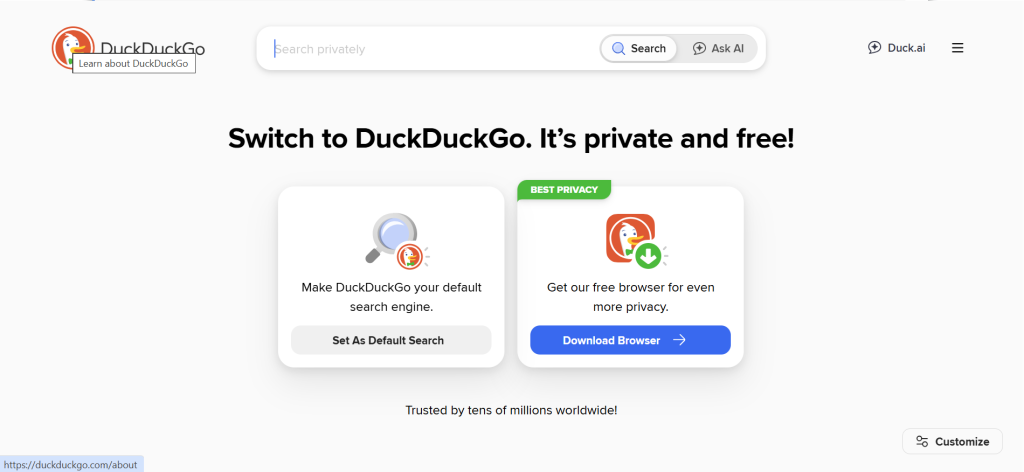Click the magnifier icon in the Search toggle
Image resolution: width=1024 pixels, height=472 pixels.
tap(618, 48)
